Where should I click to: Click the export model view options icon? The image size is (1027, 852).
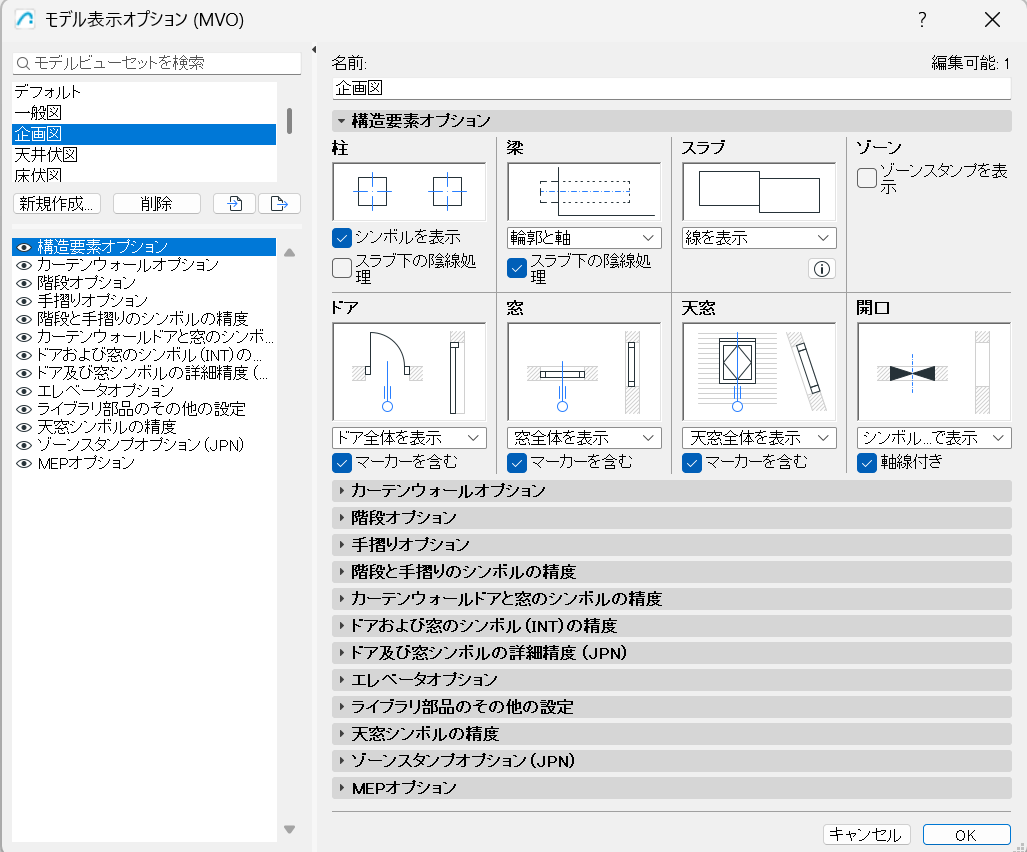[280, 203]
